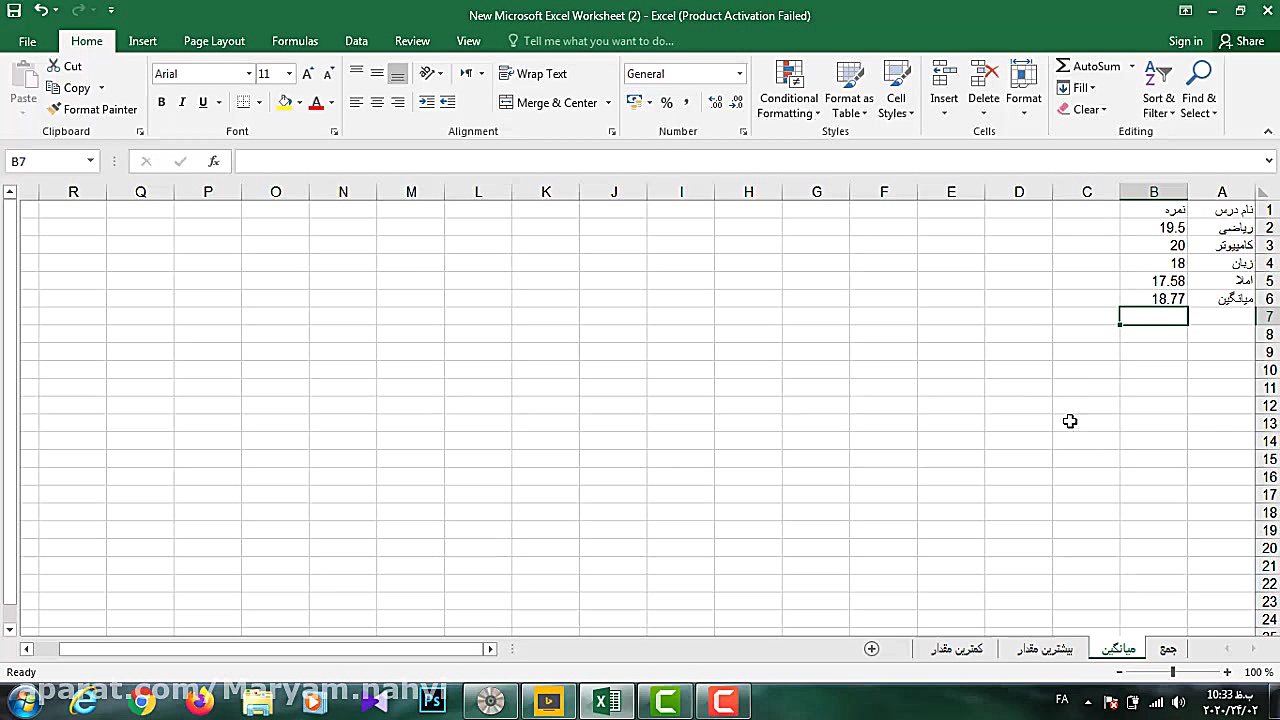
Task: Click the Copy button
Action: 69,88
